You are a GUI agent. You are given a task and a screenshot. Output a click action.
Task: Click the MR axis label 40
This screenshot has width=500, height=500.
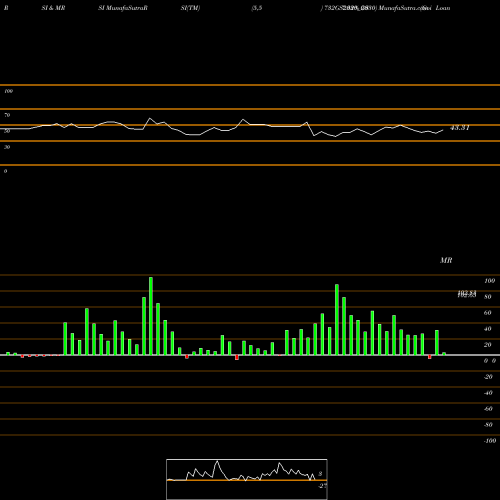tap(488, 329)
